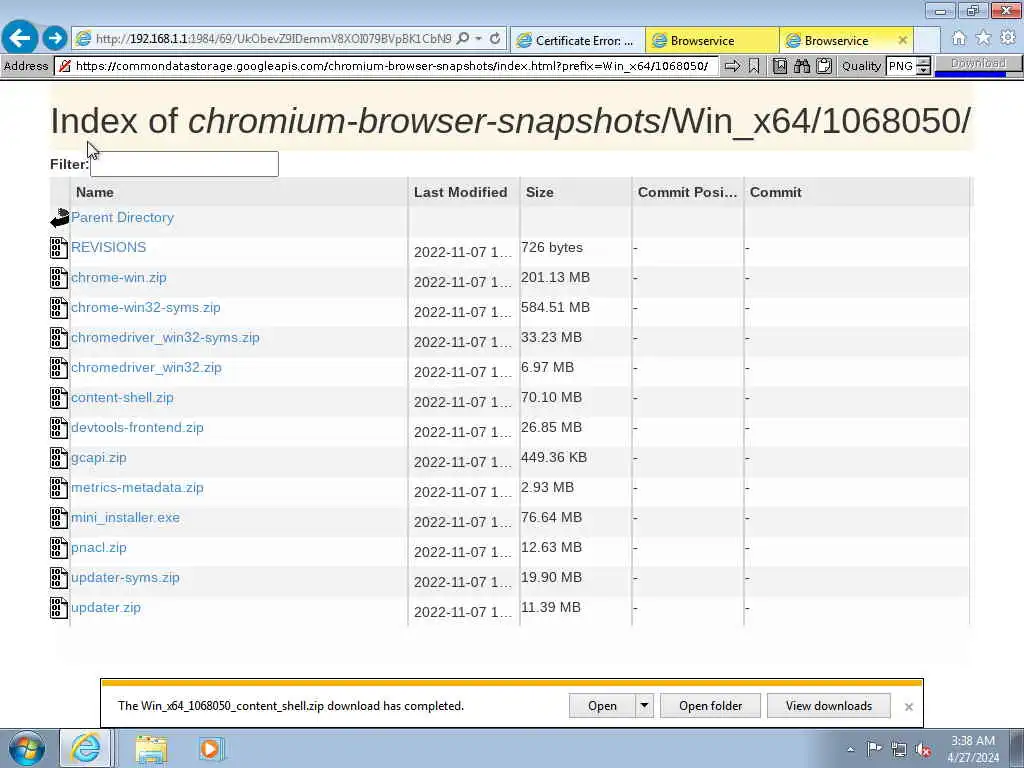Screen dimensions: 1024x768
Task: Go forward with the IE forward arrow
Action: coord(55,39)
